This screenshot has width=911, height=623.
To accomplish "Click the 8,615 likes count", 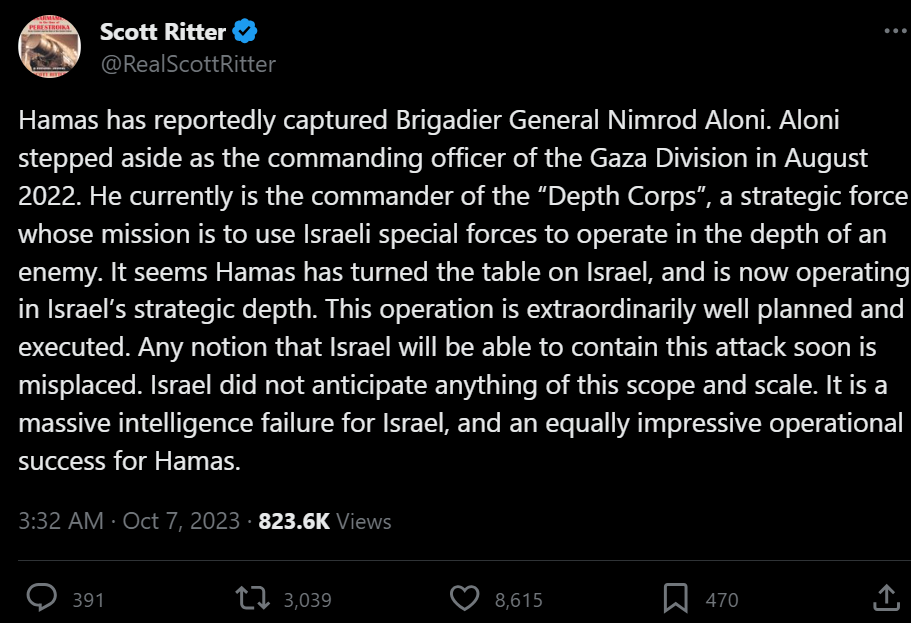I will 519,600.
